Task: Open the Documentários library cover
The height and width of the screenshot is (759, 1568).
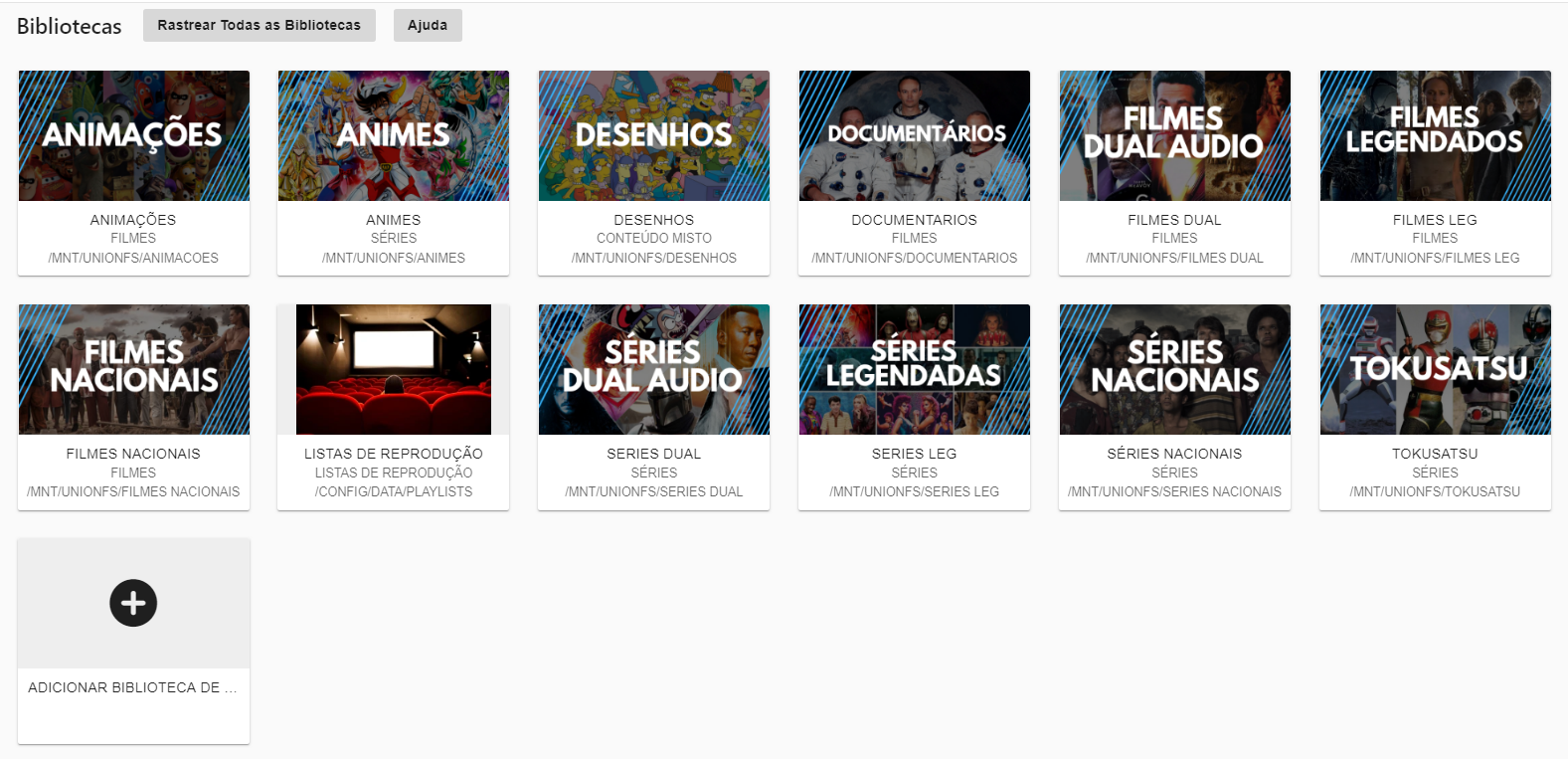Action: pyautogui.click(x=915, y=135)
